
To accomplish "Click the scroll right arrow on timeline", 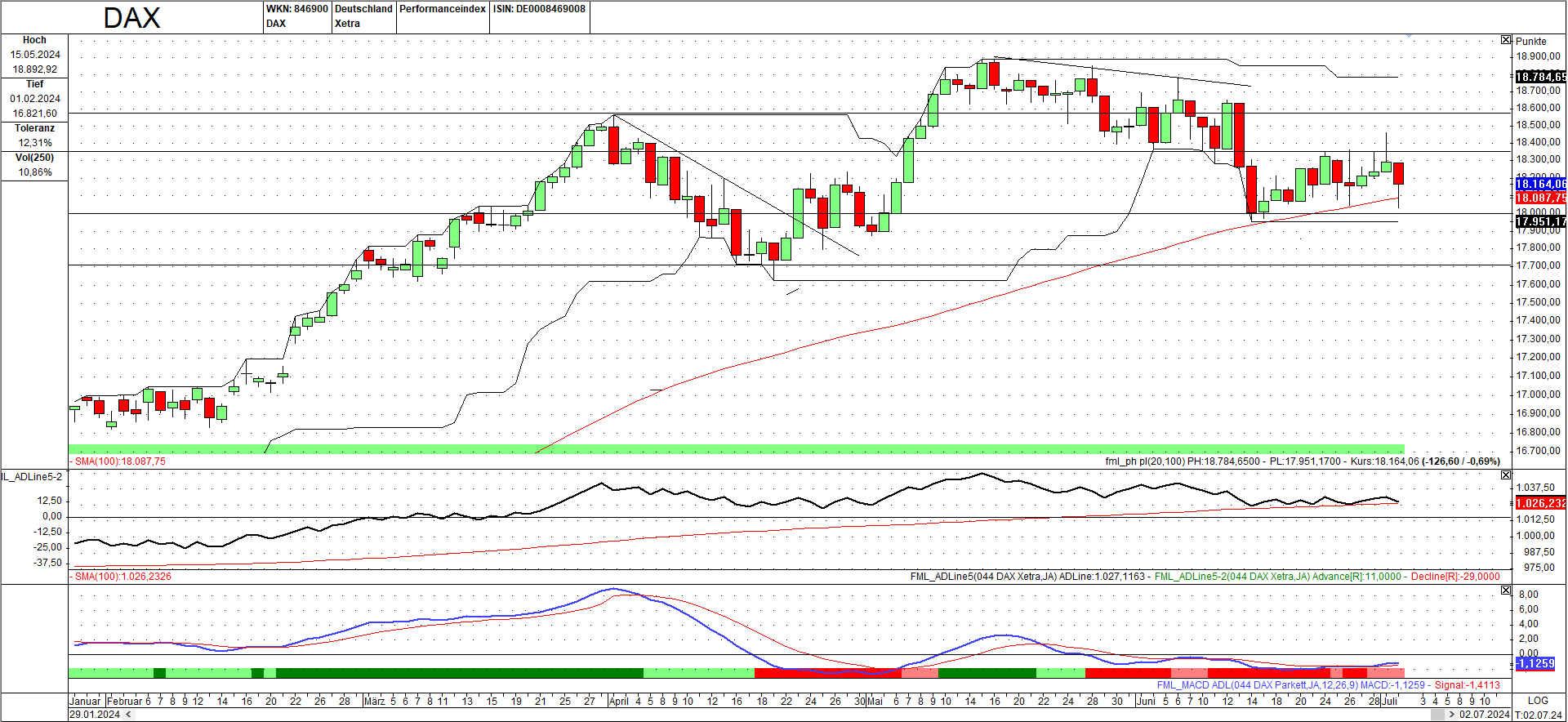I will tap(1451, 715).
